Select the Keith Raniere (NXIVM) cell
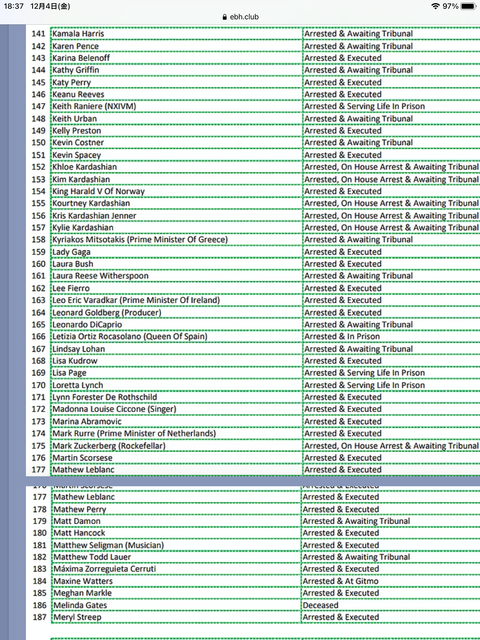This screenshot has width=480, height=640. click(x=176, y=106)
